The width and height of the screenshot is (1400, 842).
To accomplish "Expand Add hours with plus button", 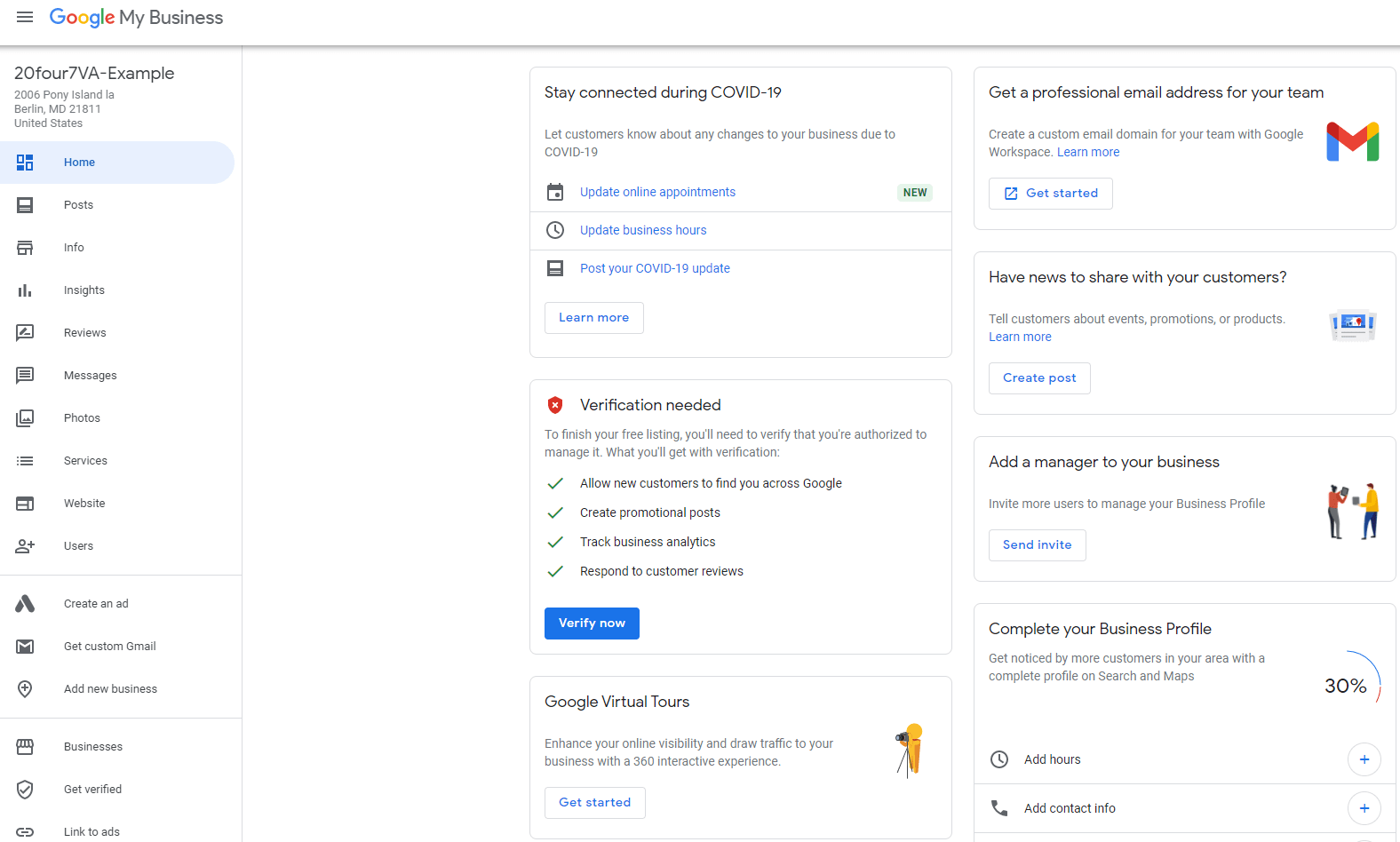I will [x=1364, y=759].
